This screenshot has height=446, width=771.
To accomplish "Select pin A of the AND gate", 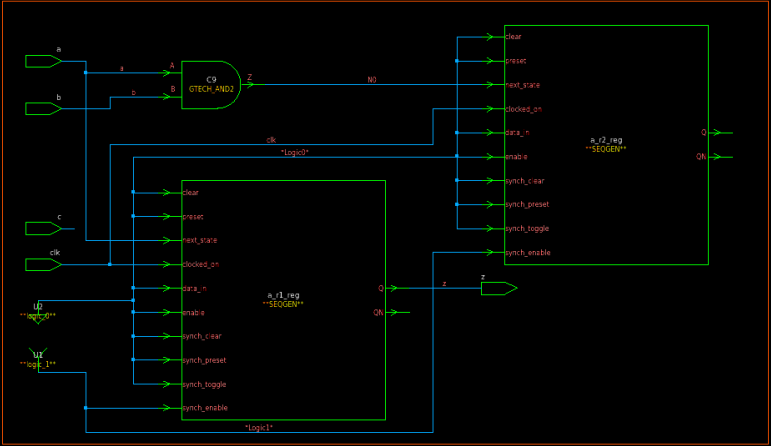I will click(172, 66).
